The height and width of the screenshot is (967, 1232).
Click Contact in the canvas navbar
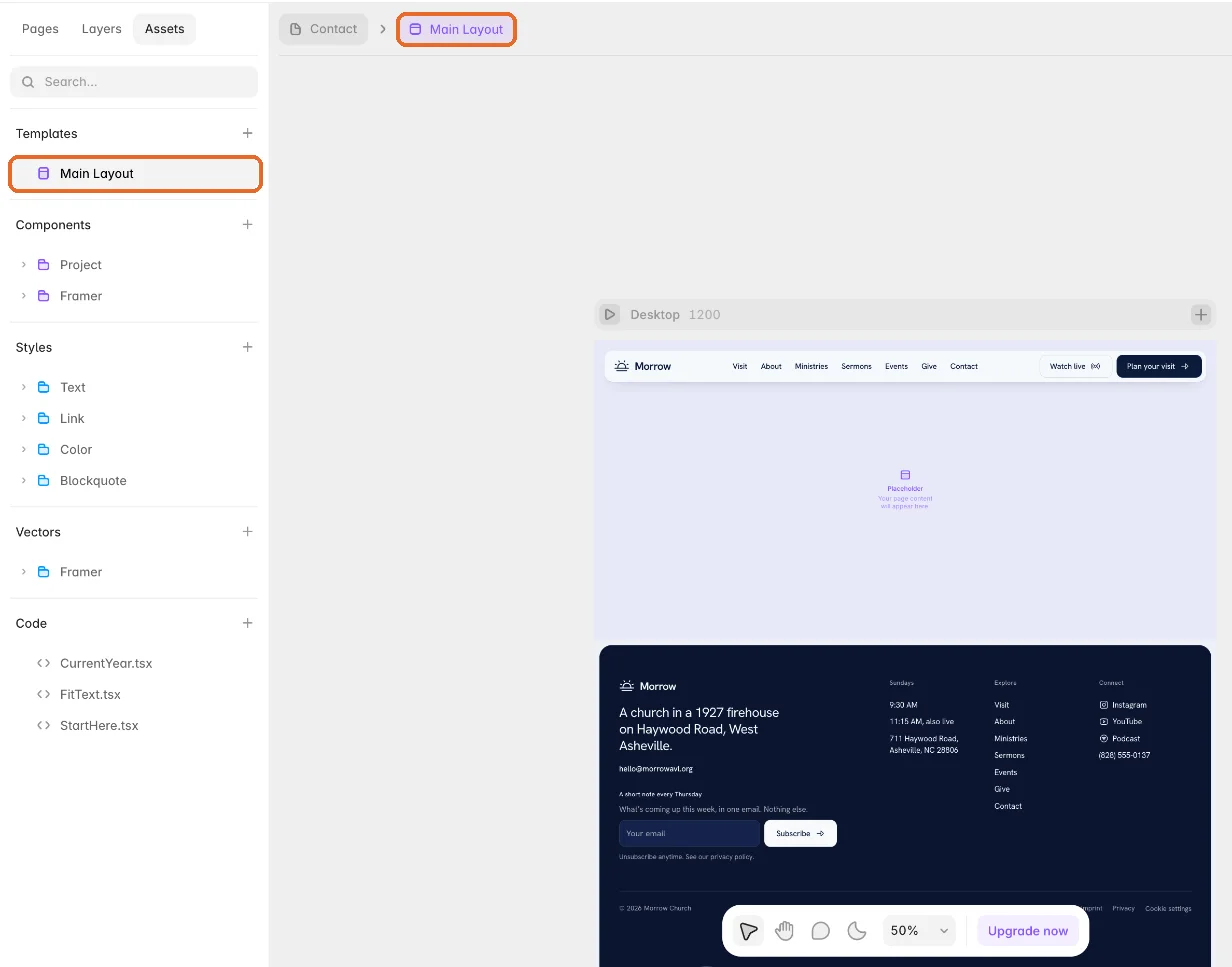pyautogui.click(x=964, y=366)
